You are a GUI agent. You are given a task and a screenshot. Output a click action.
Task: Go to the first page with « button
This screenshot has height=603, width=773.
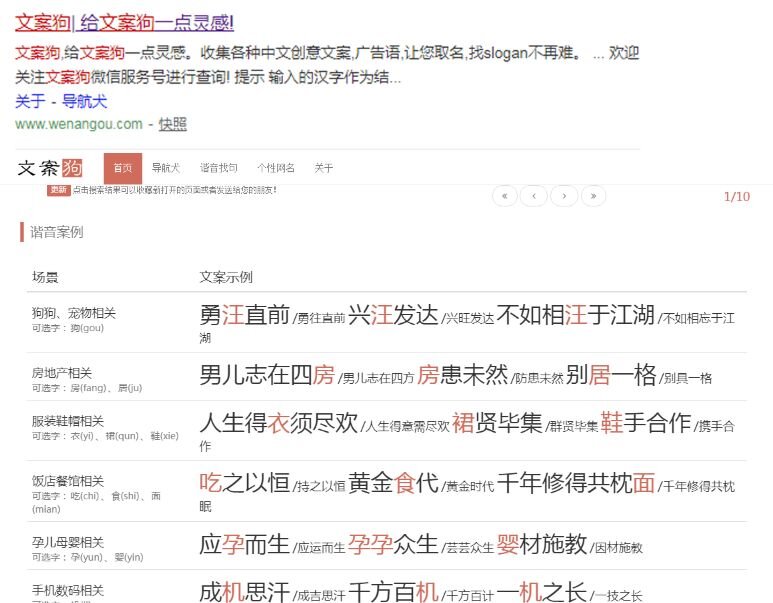pyautogui.click(x=504, y=196)
